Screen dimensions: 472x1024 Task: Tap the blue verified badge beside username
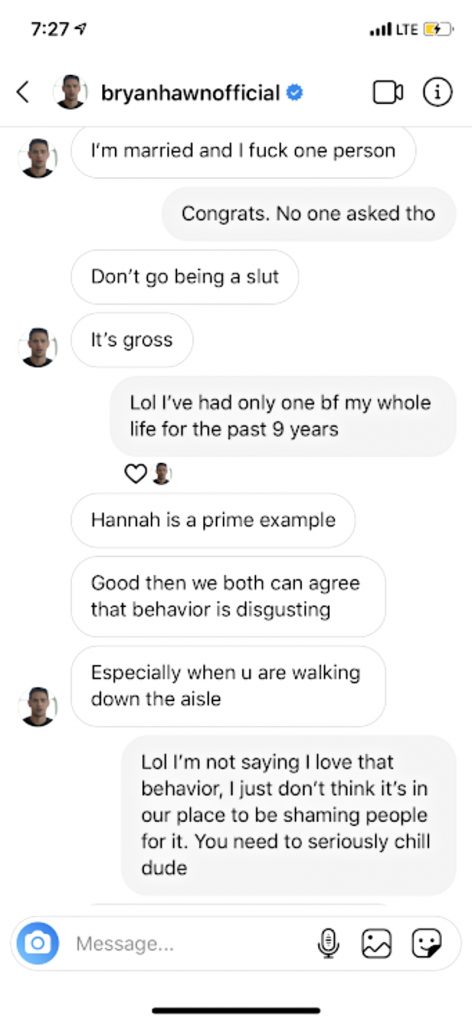point(295,93)
